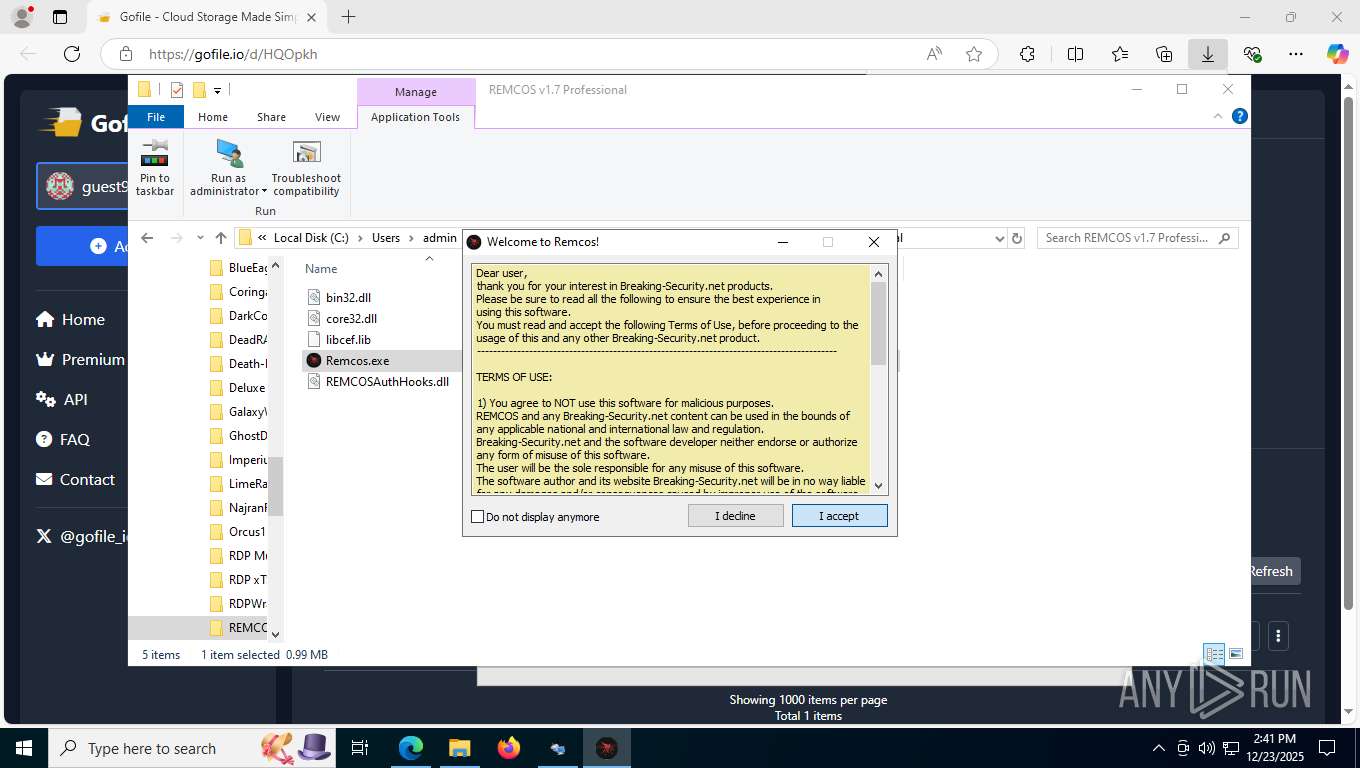
Task: Click Read aloud icon in address bar
Action: point(934,54)
